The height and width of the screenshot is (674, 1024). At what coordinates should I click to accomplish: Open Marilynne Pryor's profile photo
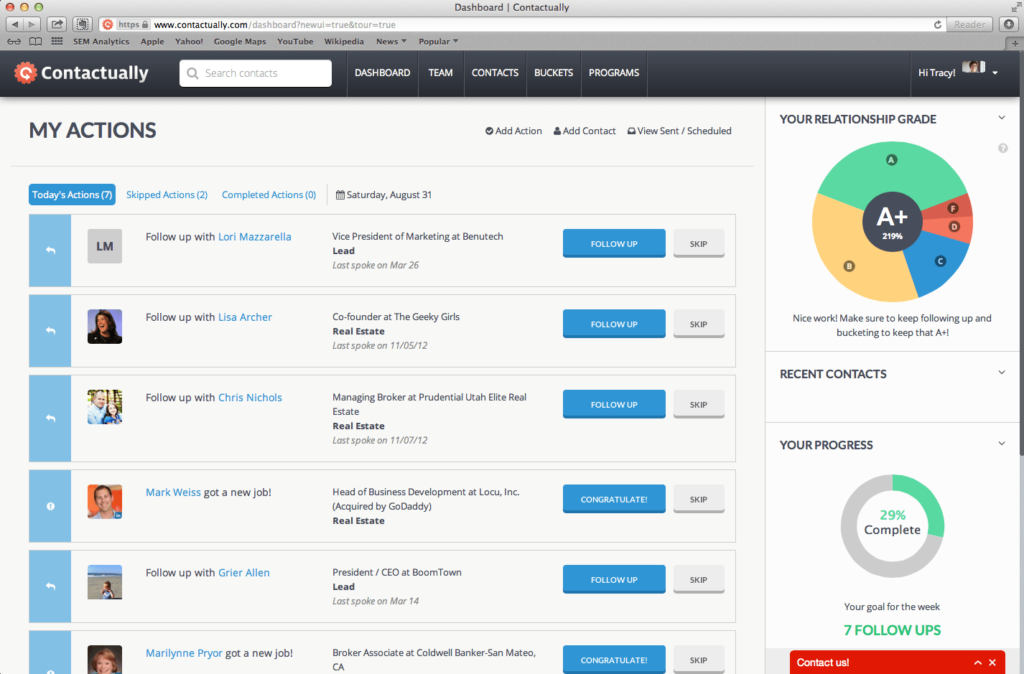[104, 660]
